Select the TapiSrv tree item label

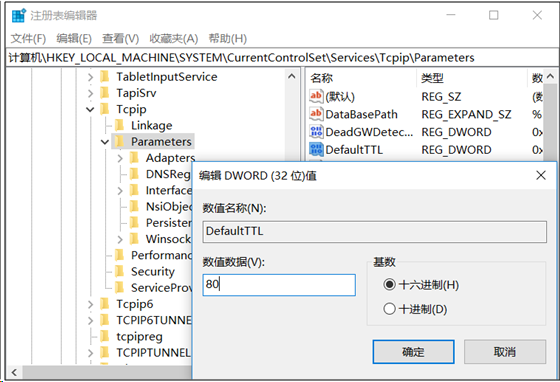click(136, 93)
